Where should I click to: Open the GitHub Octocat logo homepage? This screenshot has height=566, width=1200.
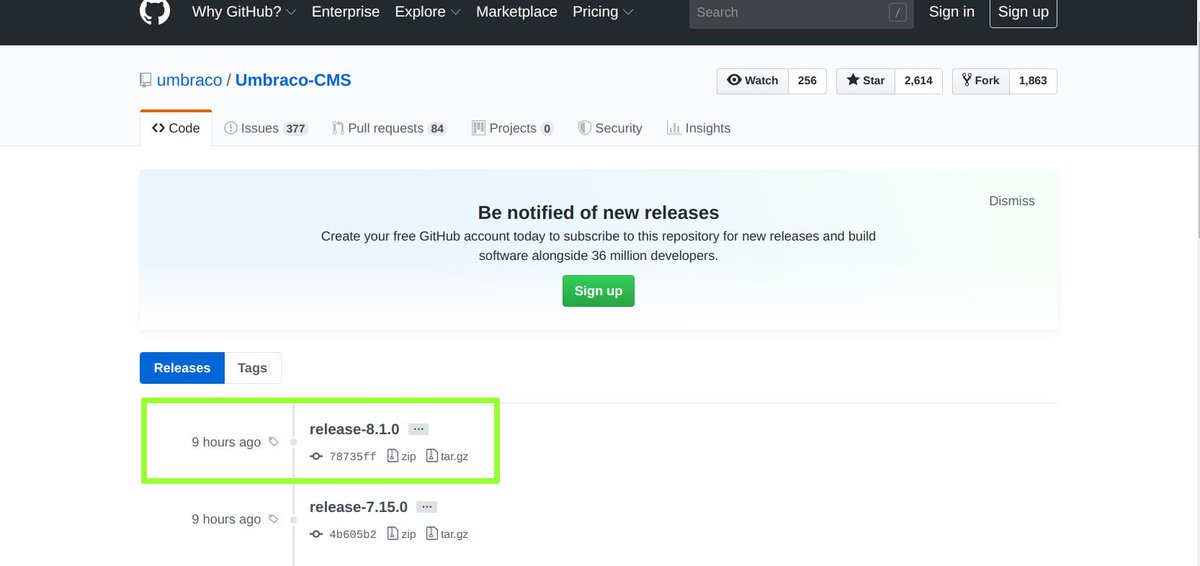click(154, 11)
